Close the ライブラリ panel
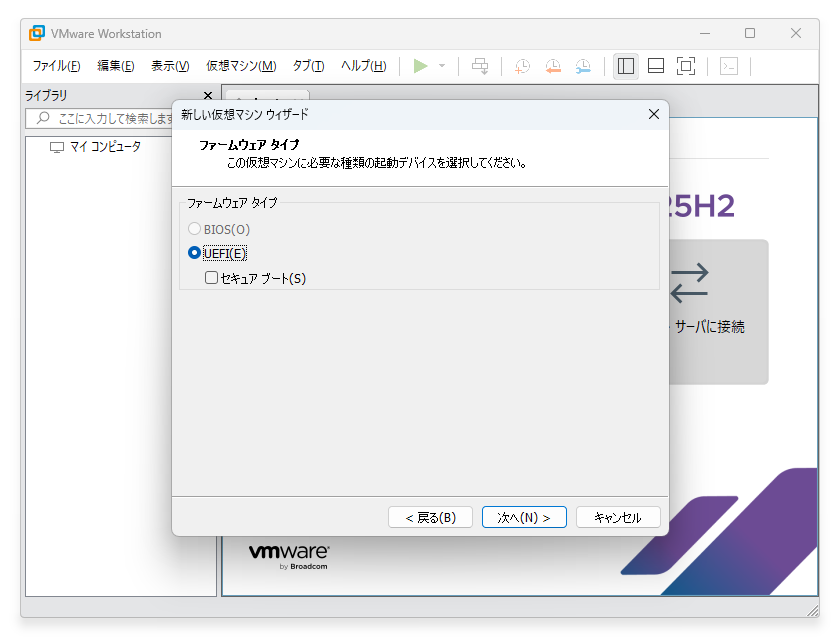Image resolution: width=834 pixels, height=638 pixels. coord(208,95)
